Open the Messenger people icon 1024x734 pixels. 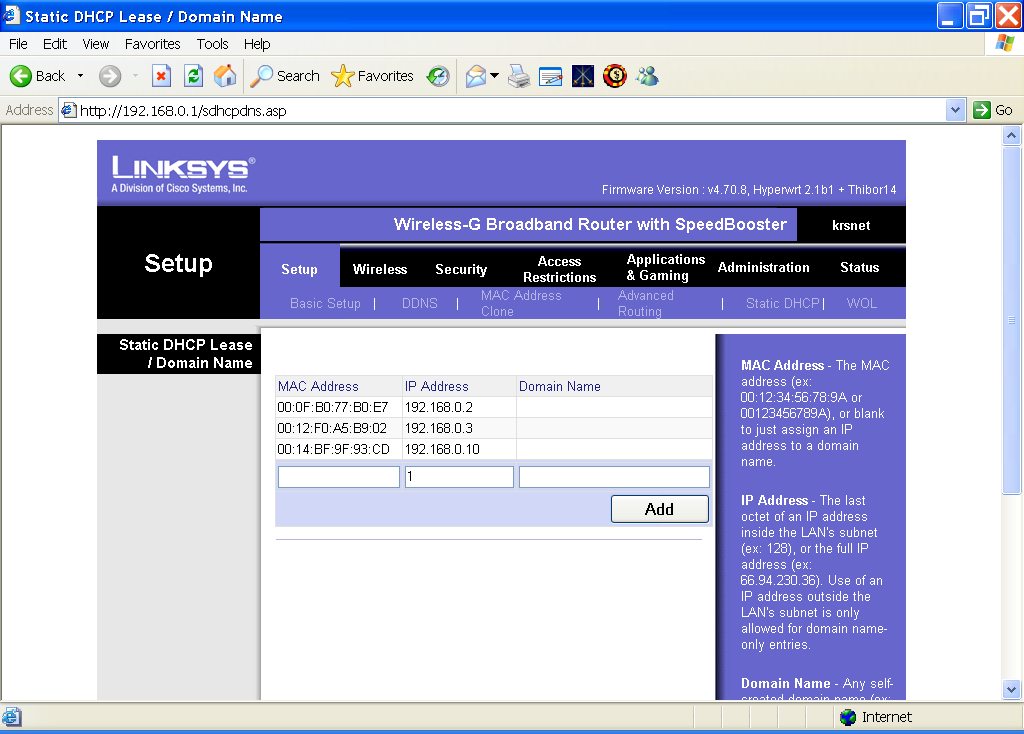[647, 76]
